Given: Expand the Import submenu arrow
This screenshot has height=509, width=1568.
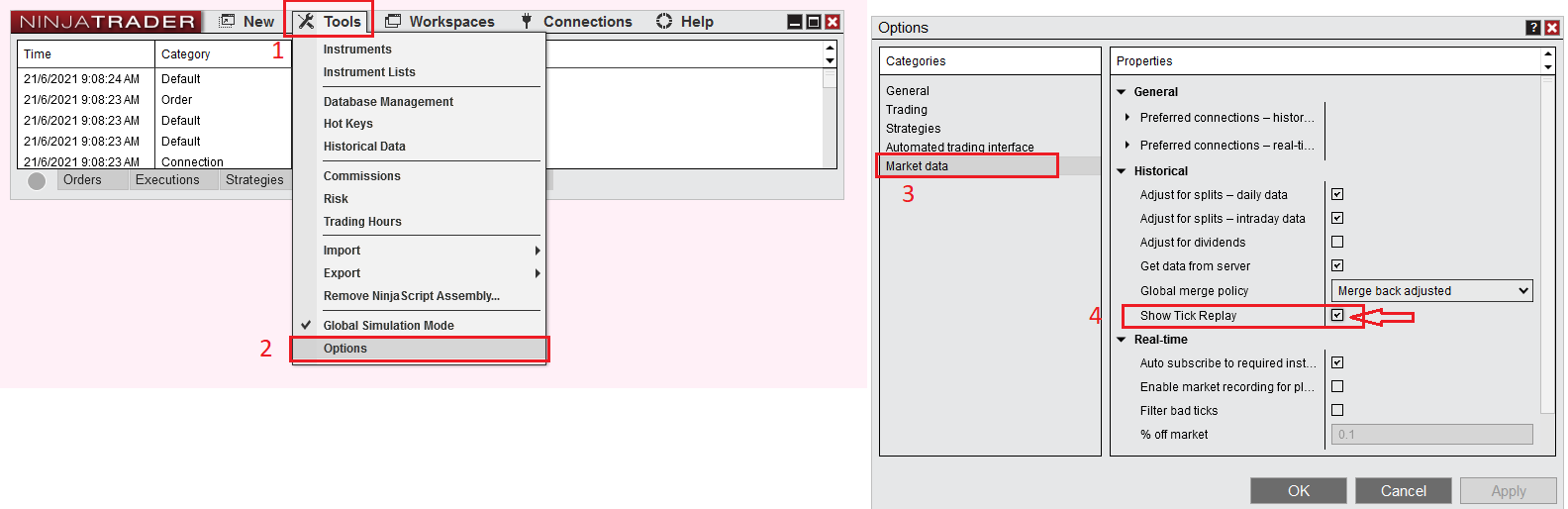Looking at the screenshot, I should [538, 251].
